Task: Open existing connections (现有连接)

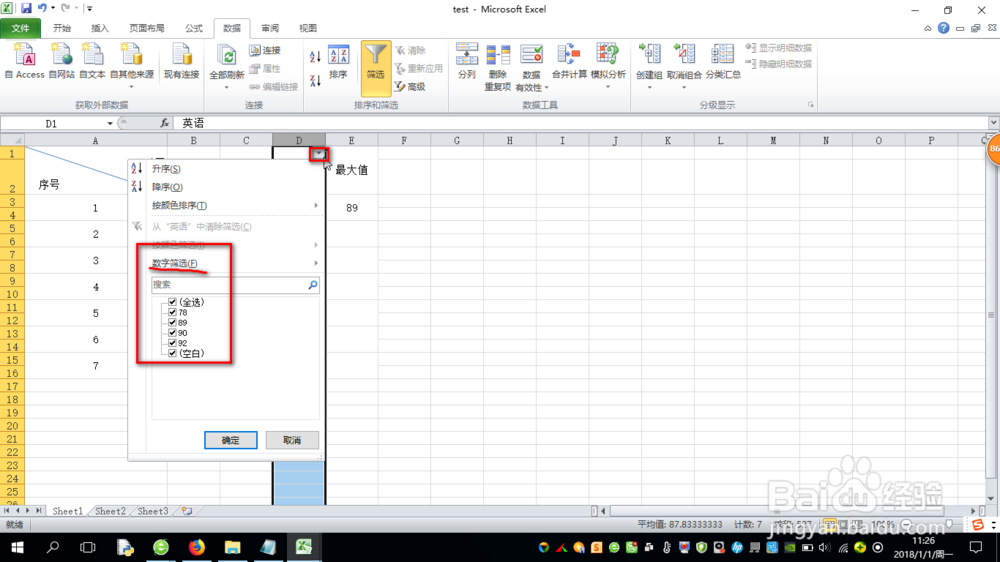Action: pos(182,61)
